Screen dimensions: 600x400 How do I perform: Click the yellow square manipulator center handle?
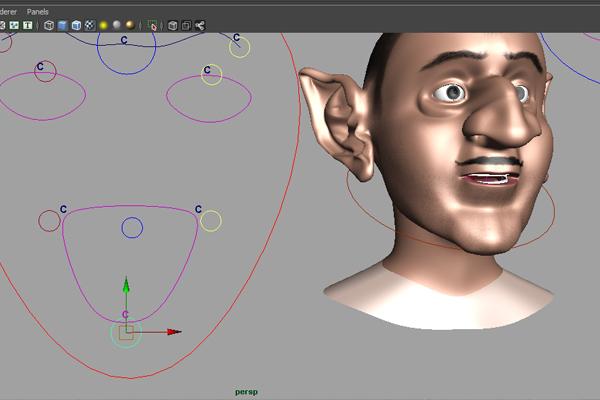[x=126, y=333]
